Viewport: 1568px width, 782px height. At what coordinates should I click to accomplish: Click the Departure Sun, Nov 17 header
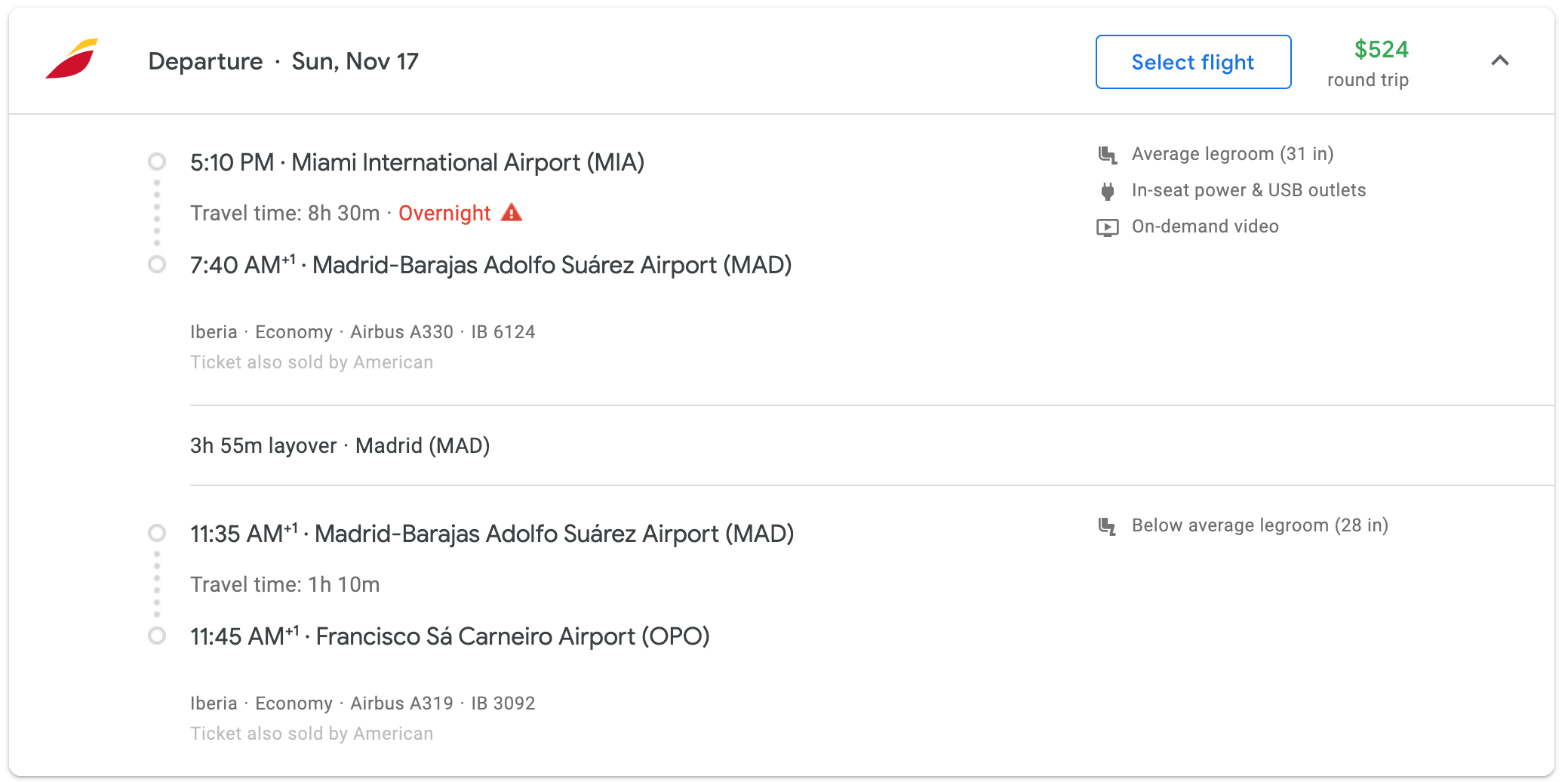pos(283,61)
